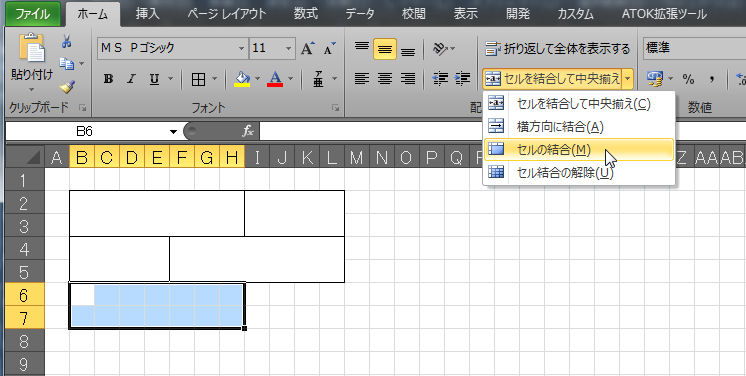This screenshot has height=376, width=746.
Task: Apply the borders grid icon
Action: point(198,79)
